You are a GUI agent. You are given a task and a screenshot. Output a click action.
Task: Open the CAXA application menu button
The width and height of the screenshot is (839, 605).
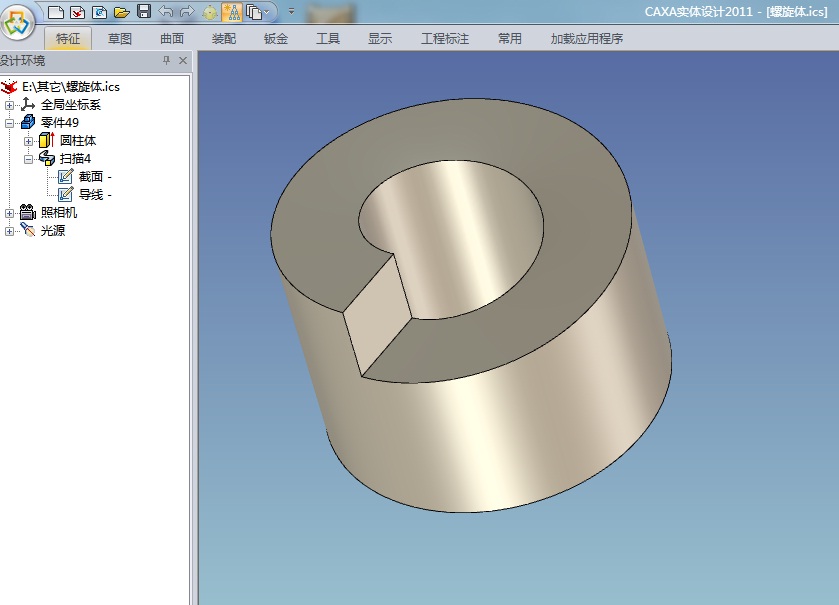click(21, 27)
